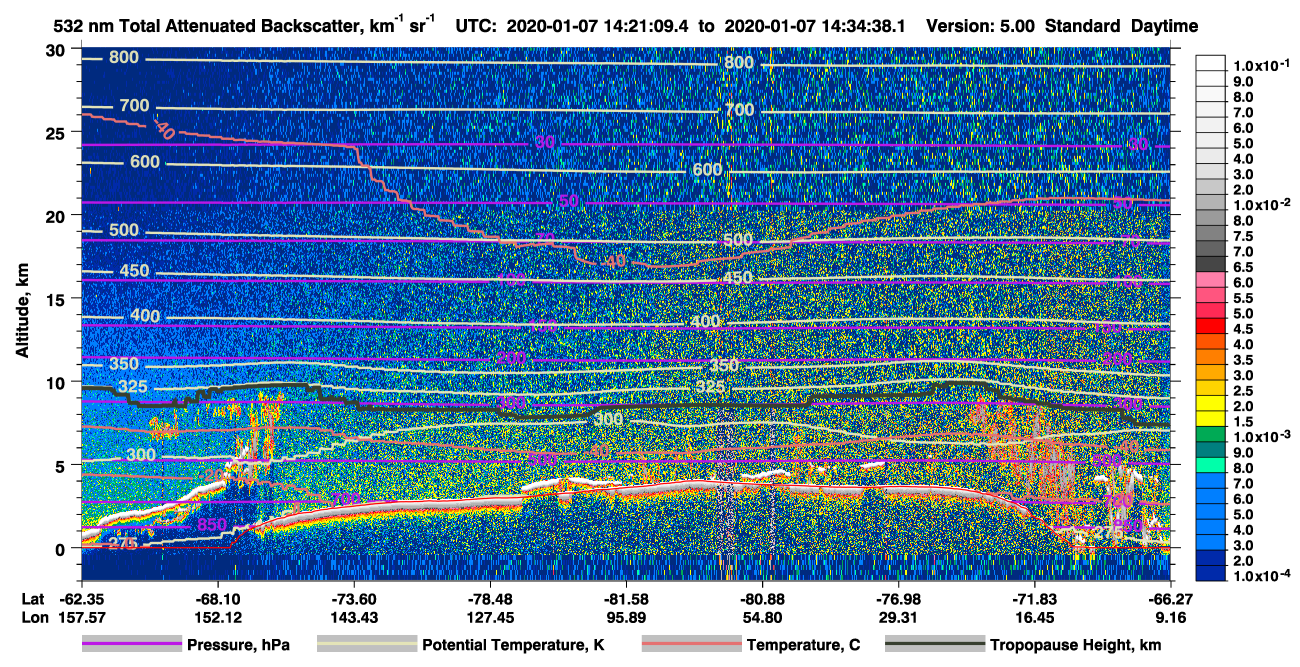This screenshot has width=1300, height=667.
Task: Click the pale yellow Potential Temperature legend line
Action: coord(366,645)
